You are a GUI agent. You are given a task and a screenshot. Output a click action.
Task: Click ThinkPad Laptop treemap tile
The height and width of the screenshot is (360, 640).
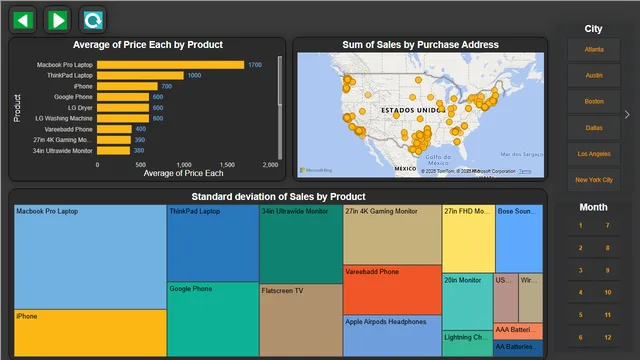213,243
